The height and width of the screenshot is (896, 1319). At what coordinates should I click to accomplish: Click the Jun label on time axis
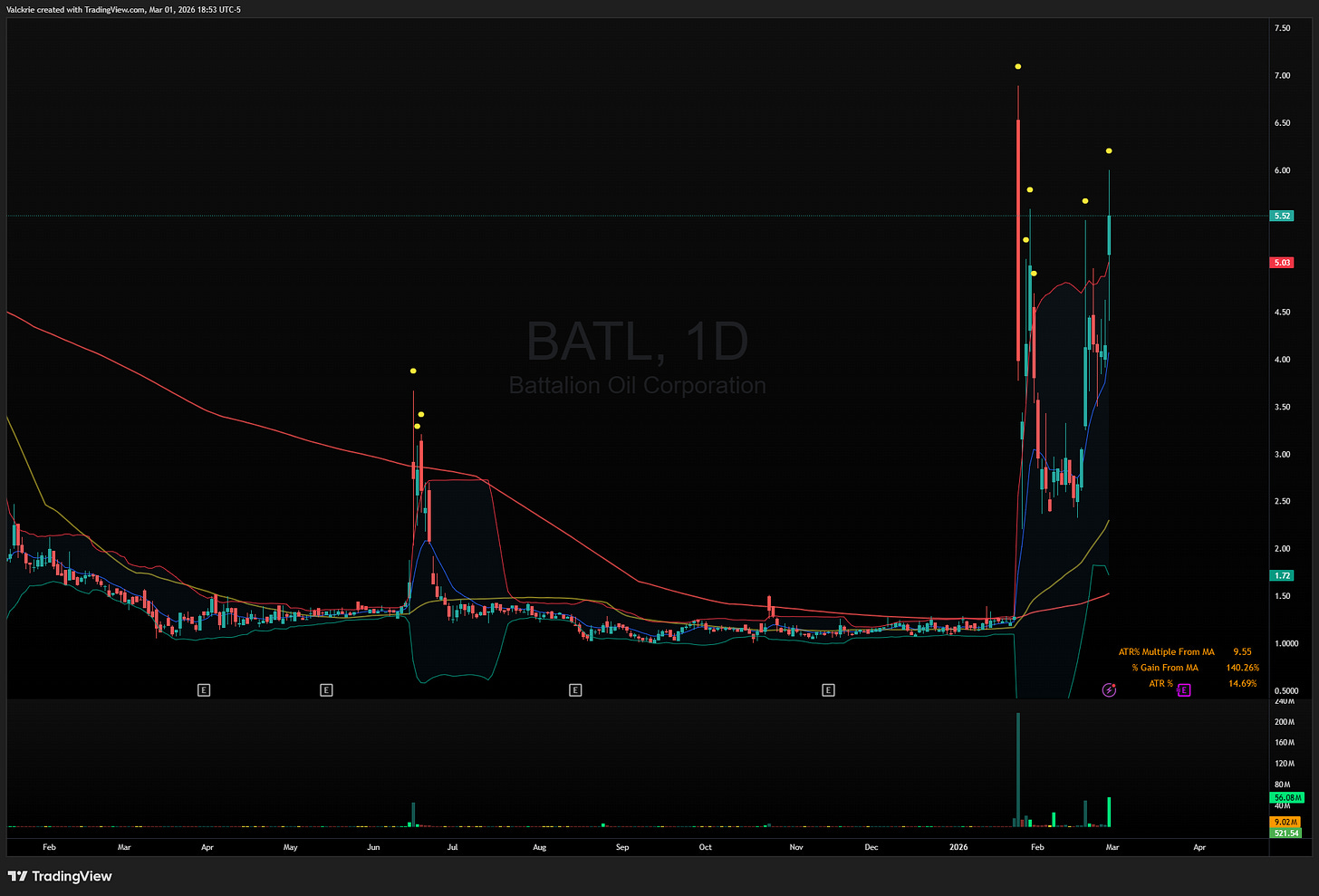click(x=373, y=847)
